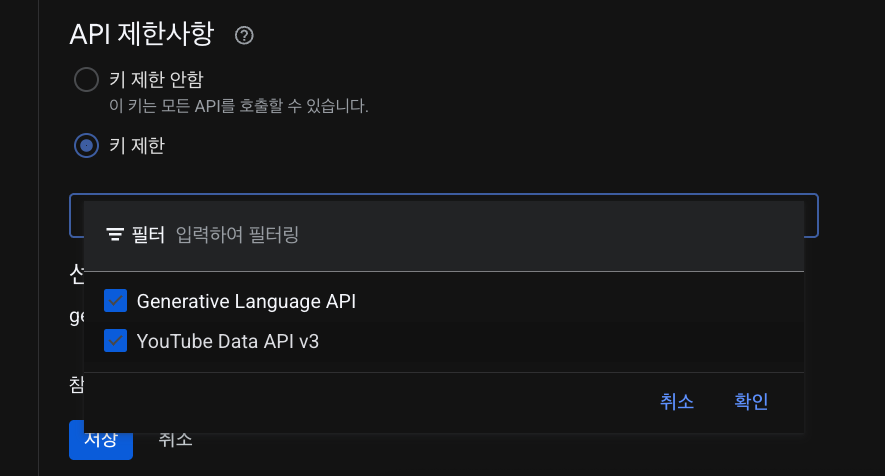The height and width of the screenshot is (476, 885).
Task: Click the API 제한사항 section heading
Action: 141,35
